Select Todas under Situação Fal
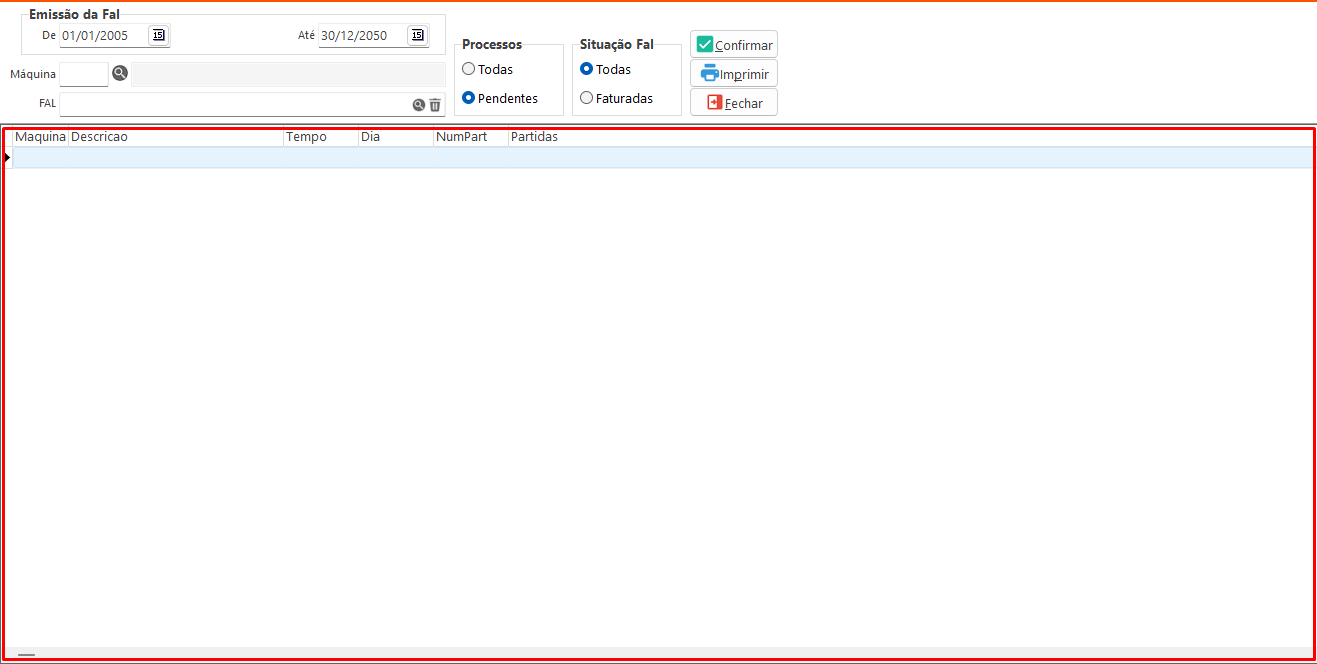Screen dimensions: 1317x664 pos(587,69)
